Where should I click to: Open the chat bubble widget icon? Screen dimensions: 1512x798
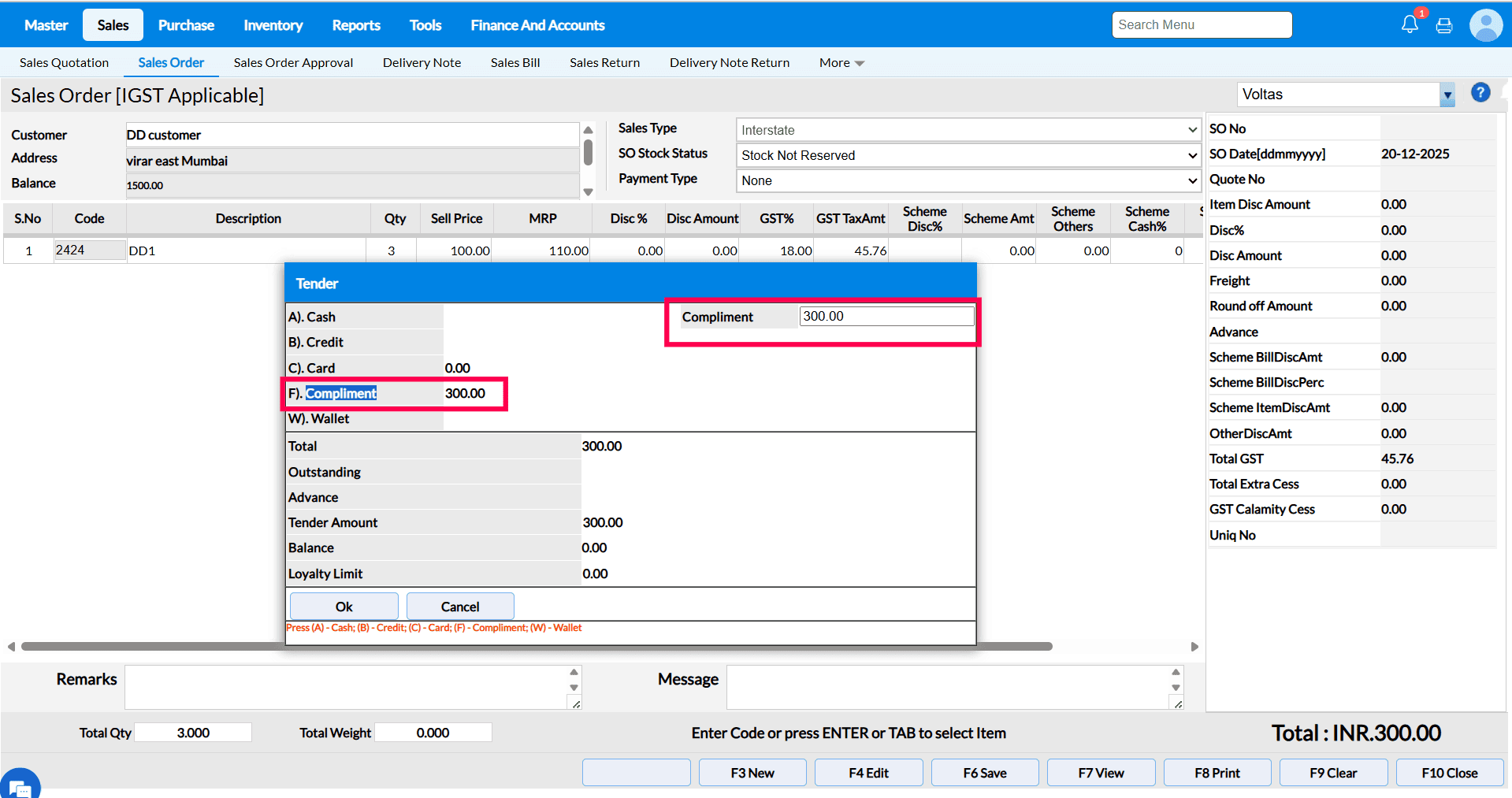(x=19, y=785)
